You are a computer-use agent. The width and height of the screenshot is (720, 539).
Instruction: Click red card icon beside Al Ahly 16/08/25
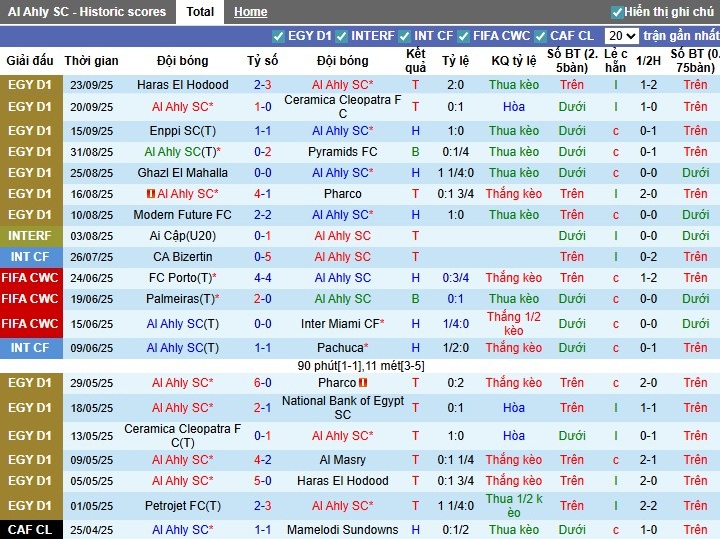[150, 194]
